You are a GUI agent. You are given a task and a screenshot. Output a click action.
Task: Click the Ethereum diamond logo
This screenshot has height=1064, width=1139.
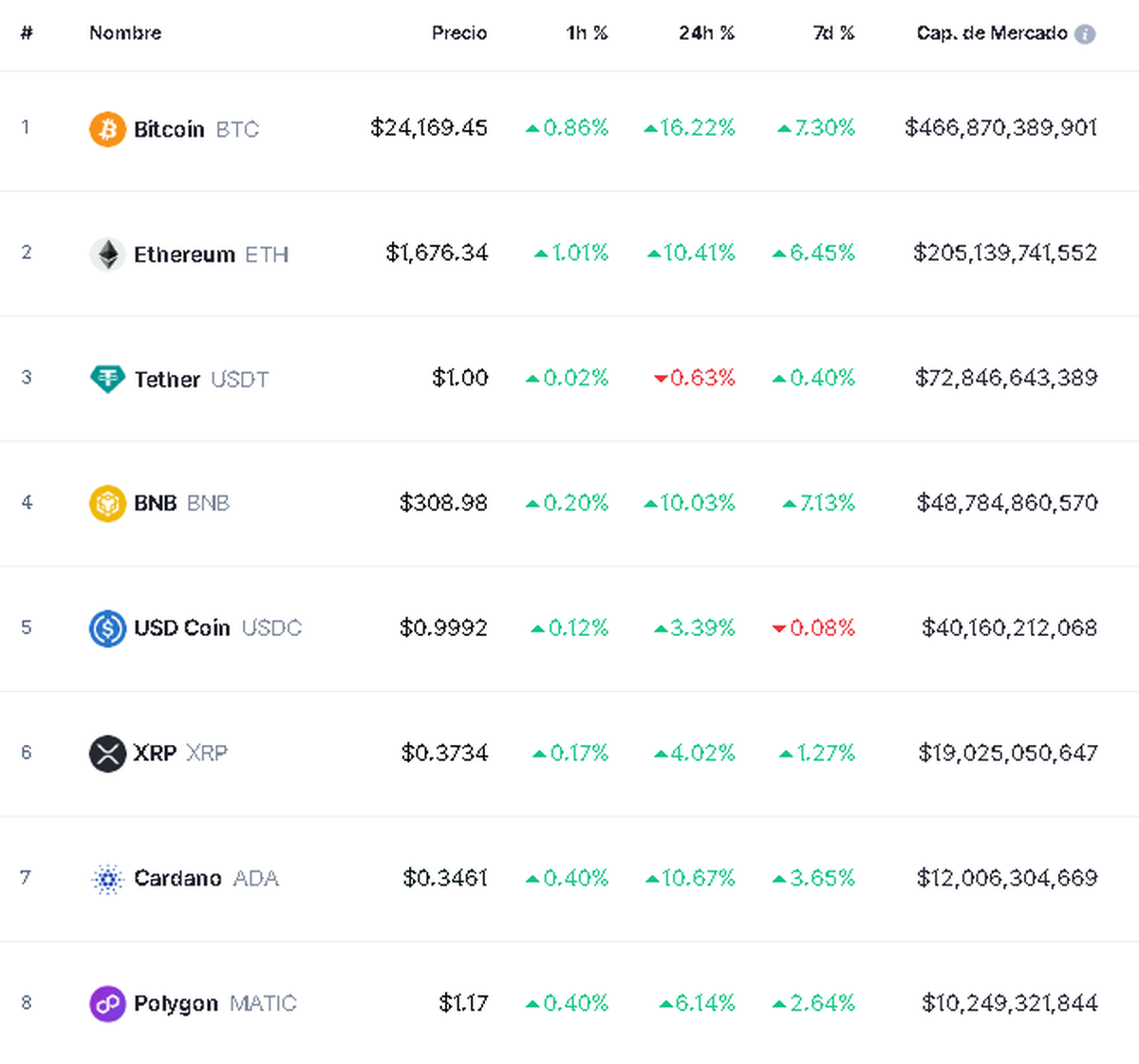tap(108, 253)
